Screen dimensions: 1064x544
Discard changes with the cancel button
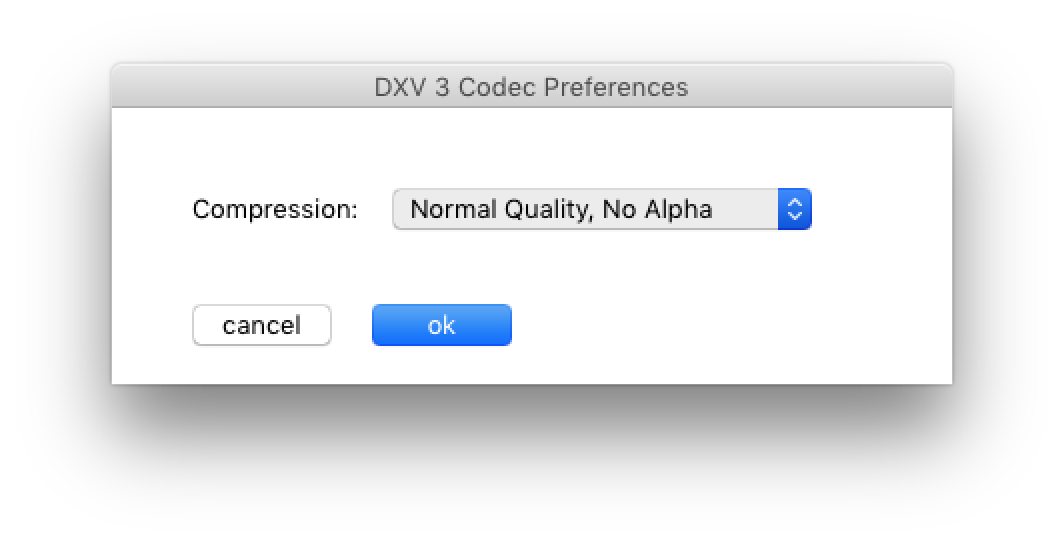pos(261,325)
